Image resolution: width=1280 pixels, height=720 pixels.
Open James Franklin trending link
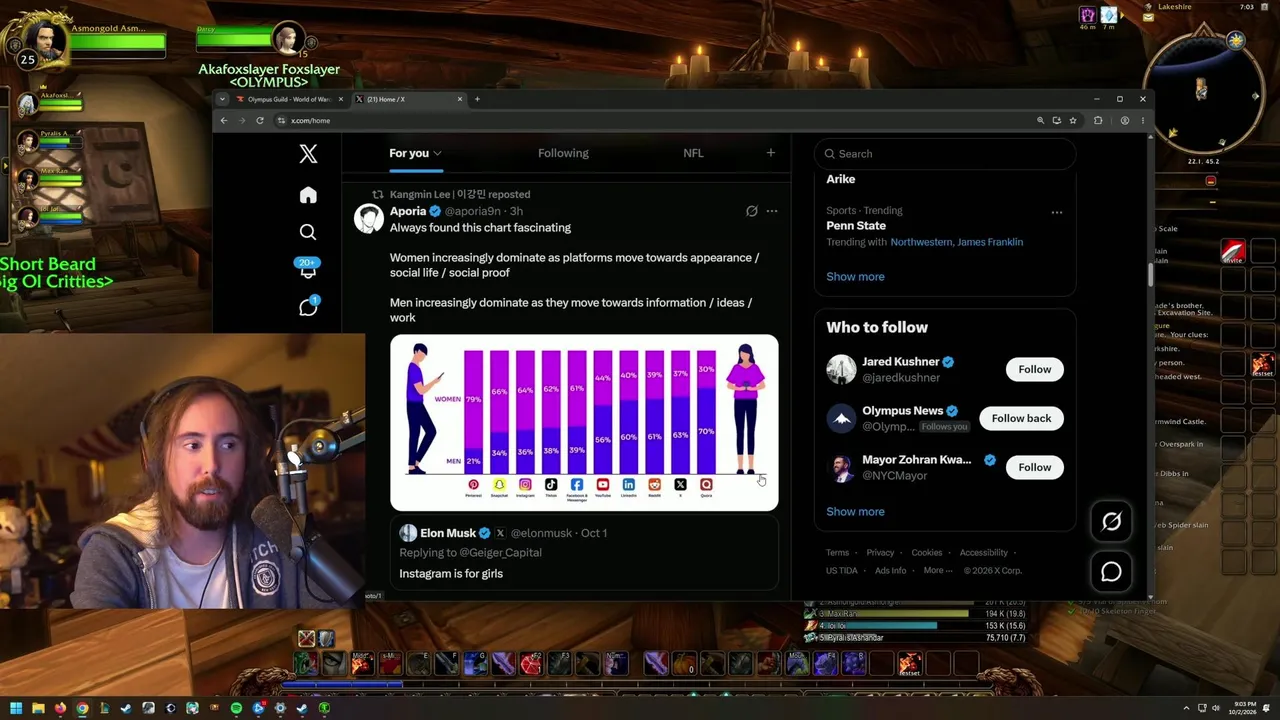pyautogui.click(x=989, y=242)
